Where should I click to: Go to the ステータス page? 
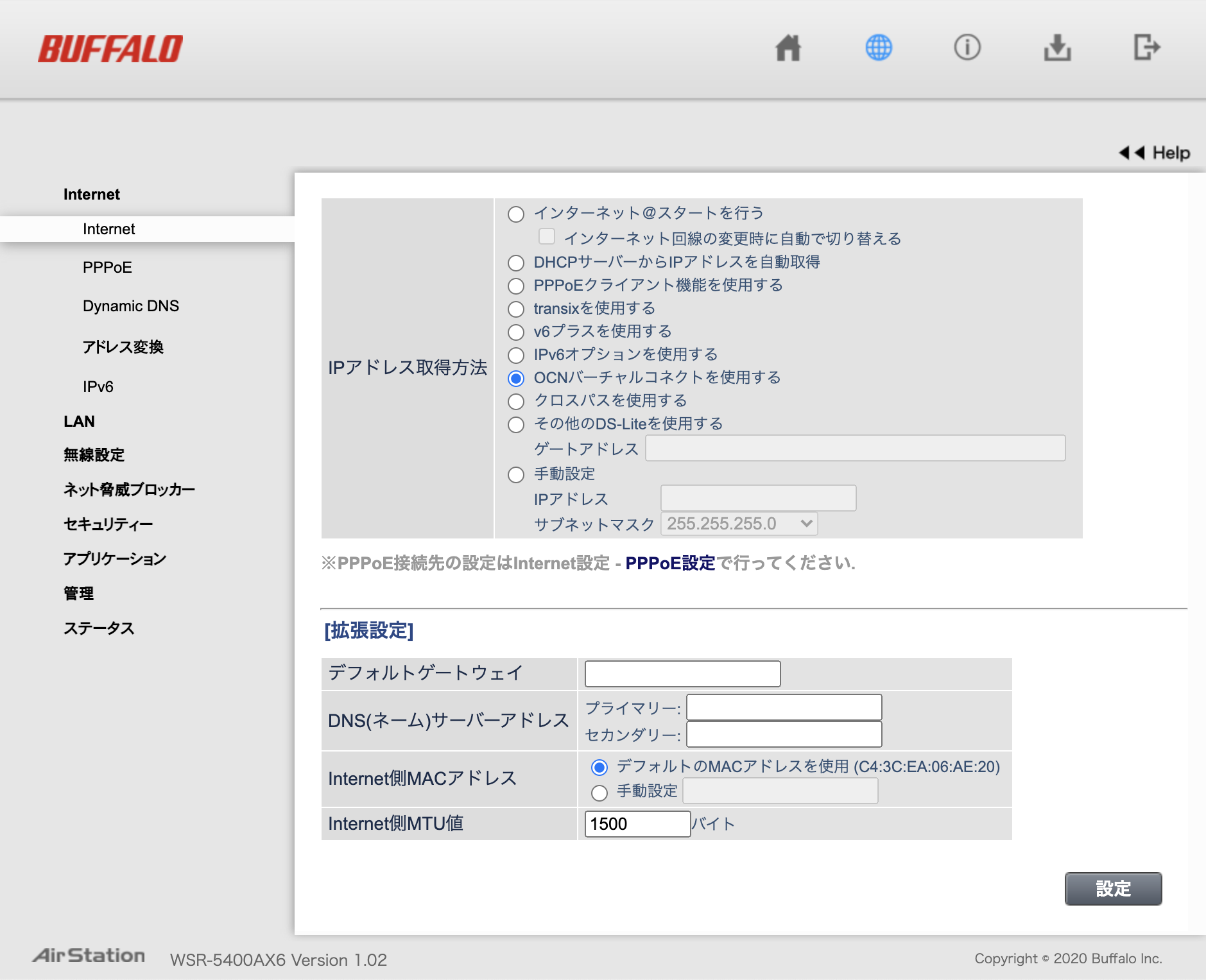[99, 628]
